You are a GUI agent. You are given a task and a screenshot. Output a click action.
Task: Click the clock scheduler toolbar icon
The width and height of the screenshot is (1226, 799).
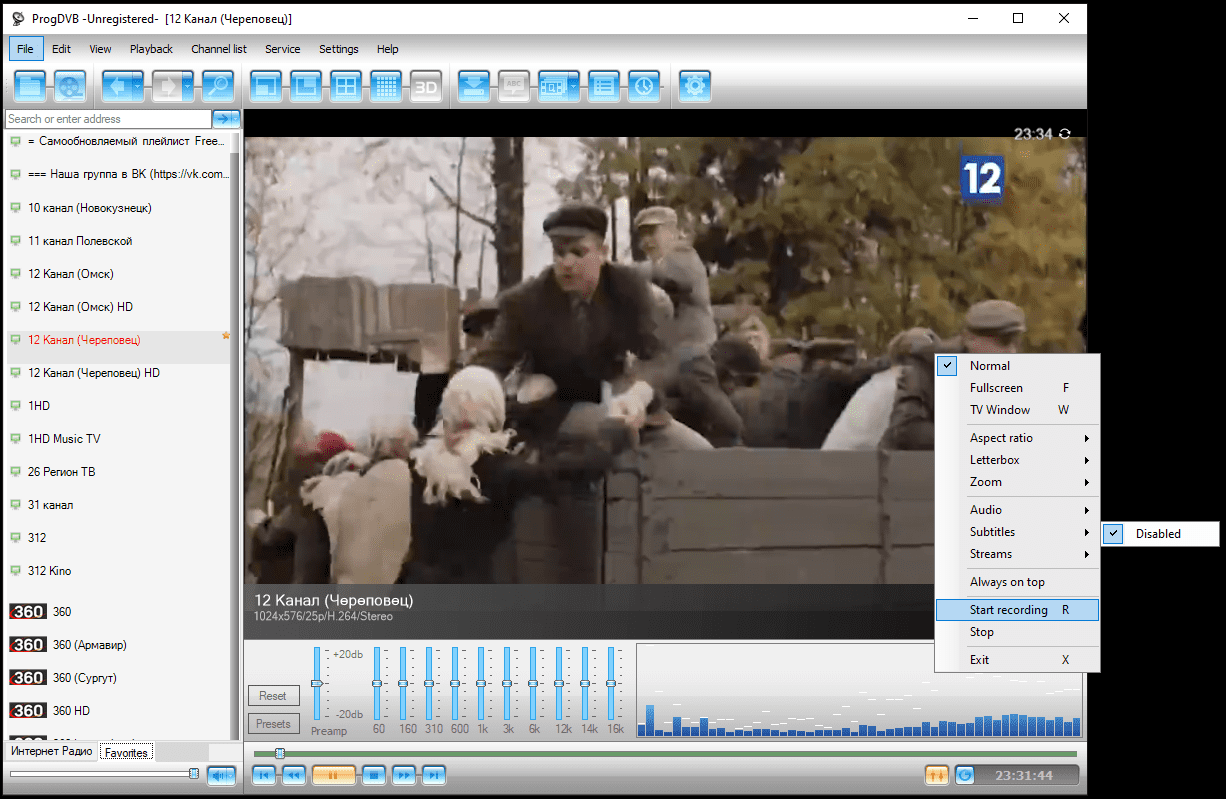tap(644, 87)
